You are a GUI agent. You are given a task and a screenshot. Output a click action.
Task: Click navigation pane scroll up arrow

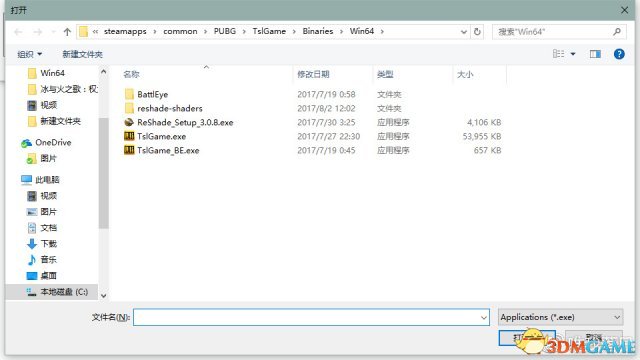pos(104,72)
